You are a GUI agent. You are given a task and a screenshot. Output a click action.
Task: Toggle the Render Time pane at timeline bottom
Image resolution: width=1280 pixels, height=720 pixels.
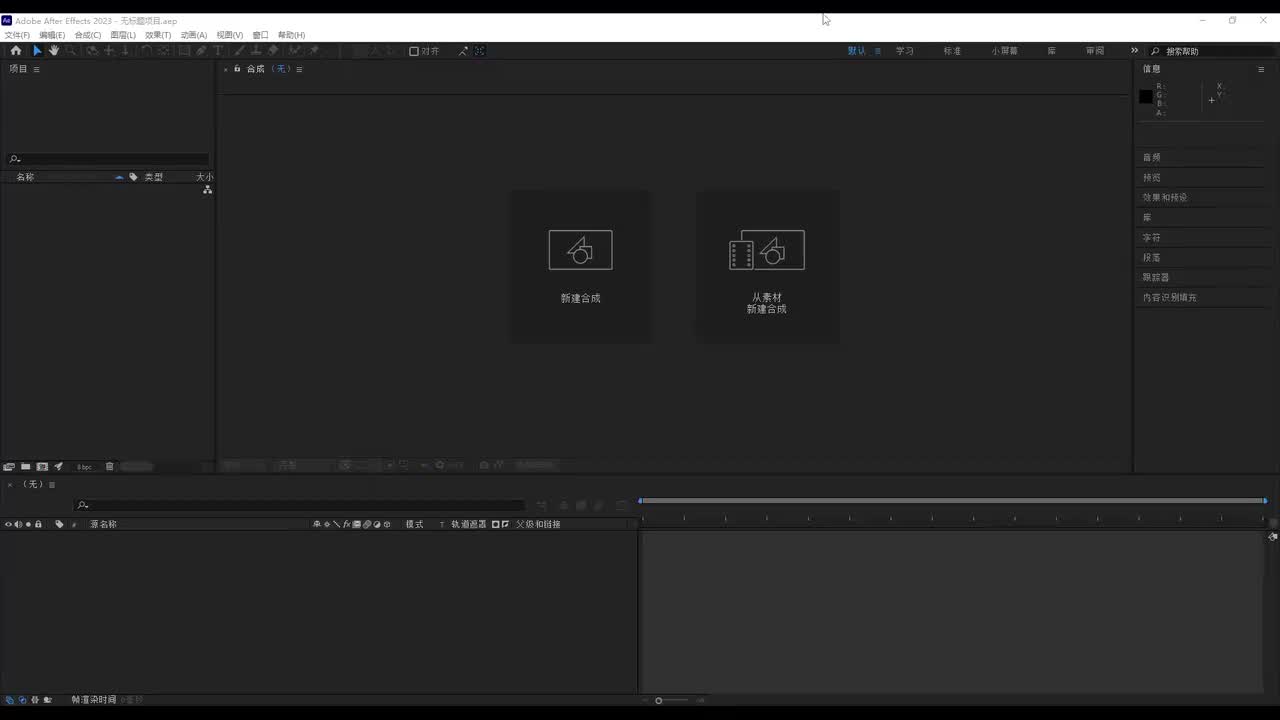tap(48, 700)
